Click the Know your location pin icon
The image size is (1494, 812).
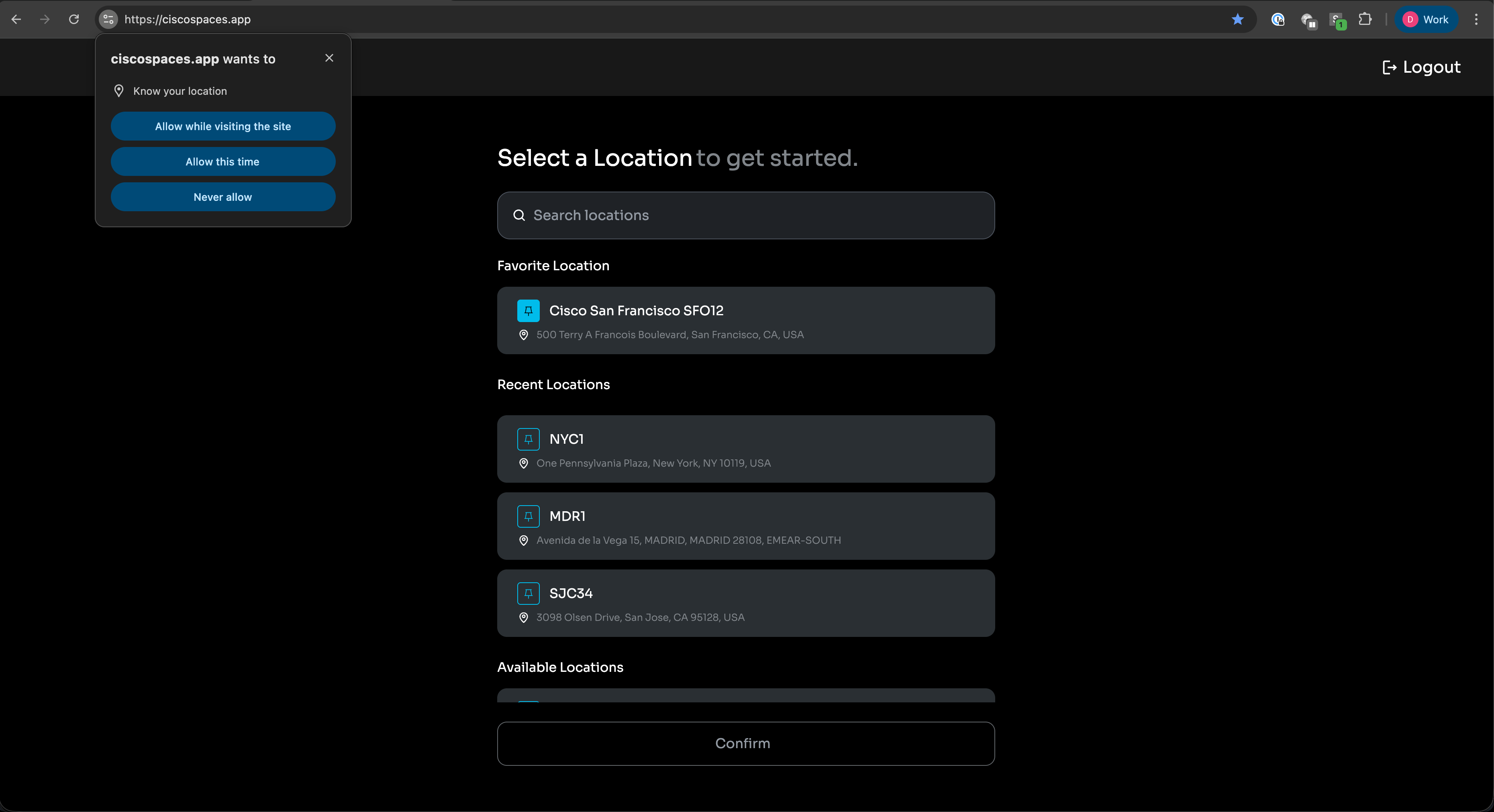pos(119,90)
